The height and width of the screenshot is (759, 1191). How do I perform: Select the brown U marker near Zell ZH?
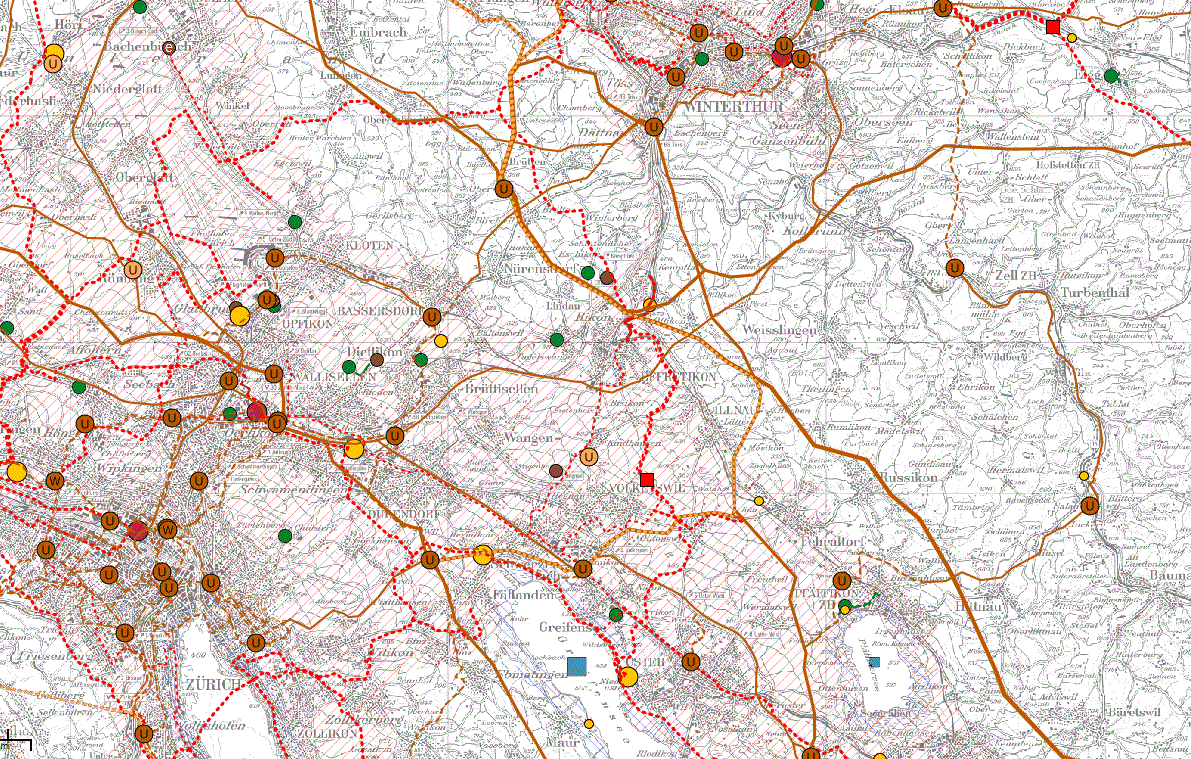[x=955, y=268]
